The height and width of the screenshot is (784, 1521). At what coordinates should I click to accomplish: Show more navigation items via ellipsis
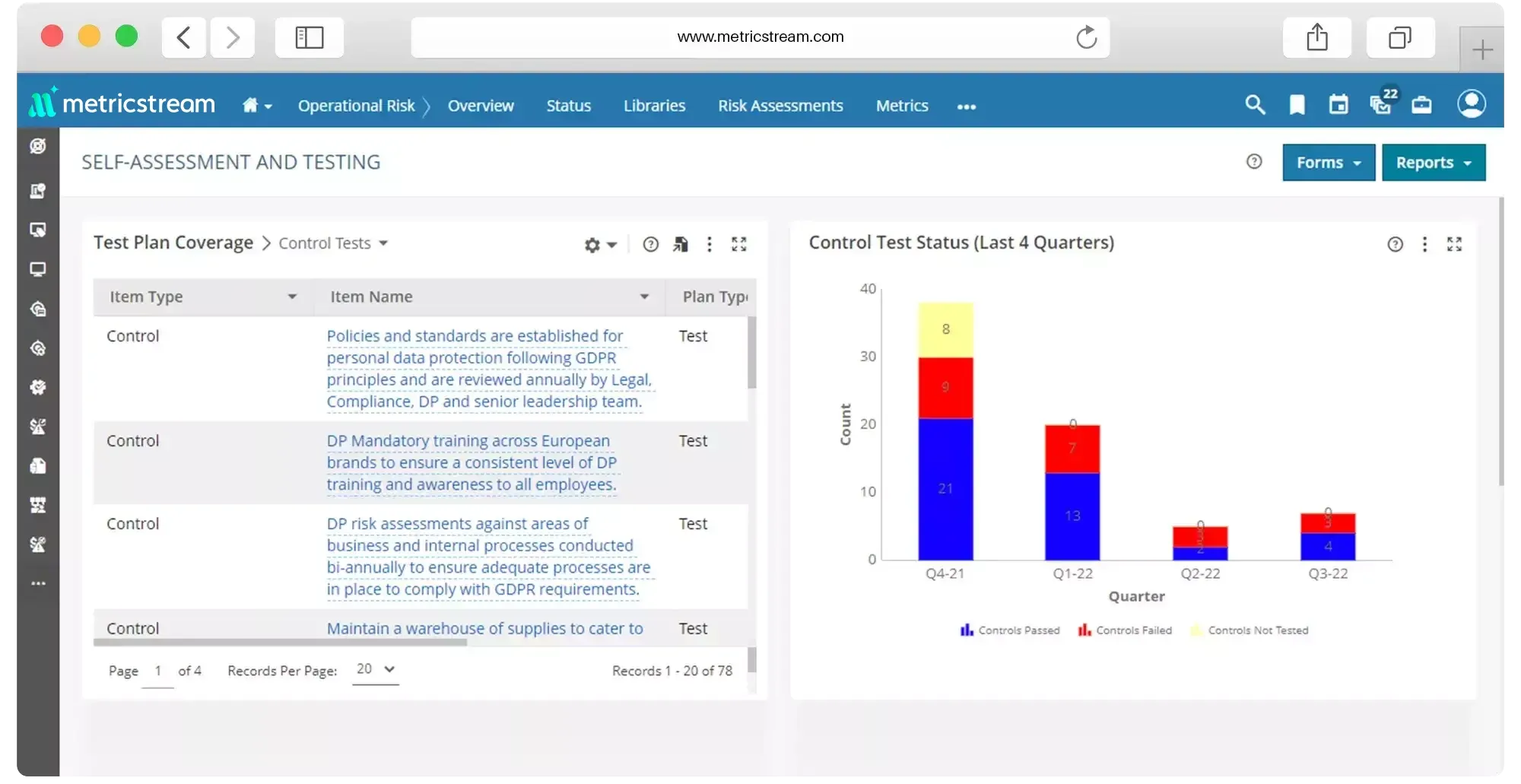pos(967,106)
